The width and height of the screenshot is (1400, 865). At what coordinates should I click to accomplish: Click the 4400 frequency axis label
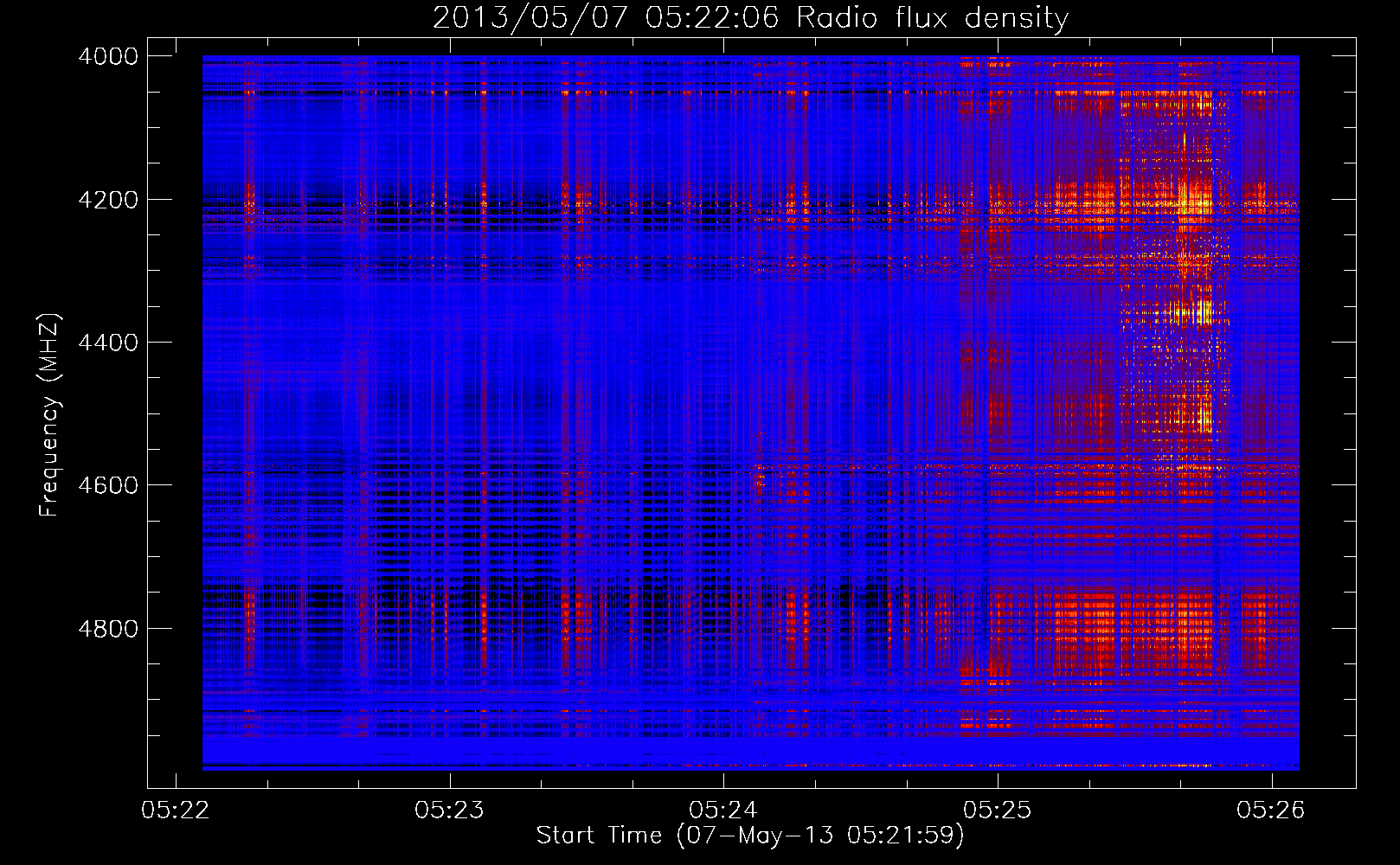108,343
